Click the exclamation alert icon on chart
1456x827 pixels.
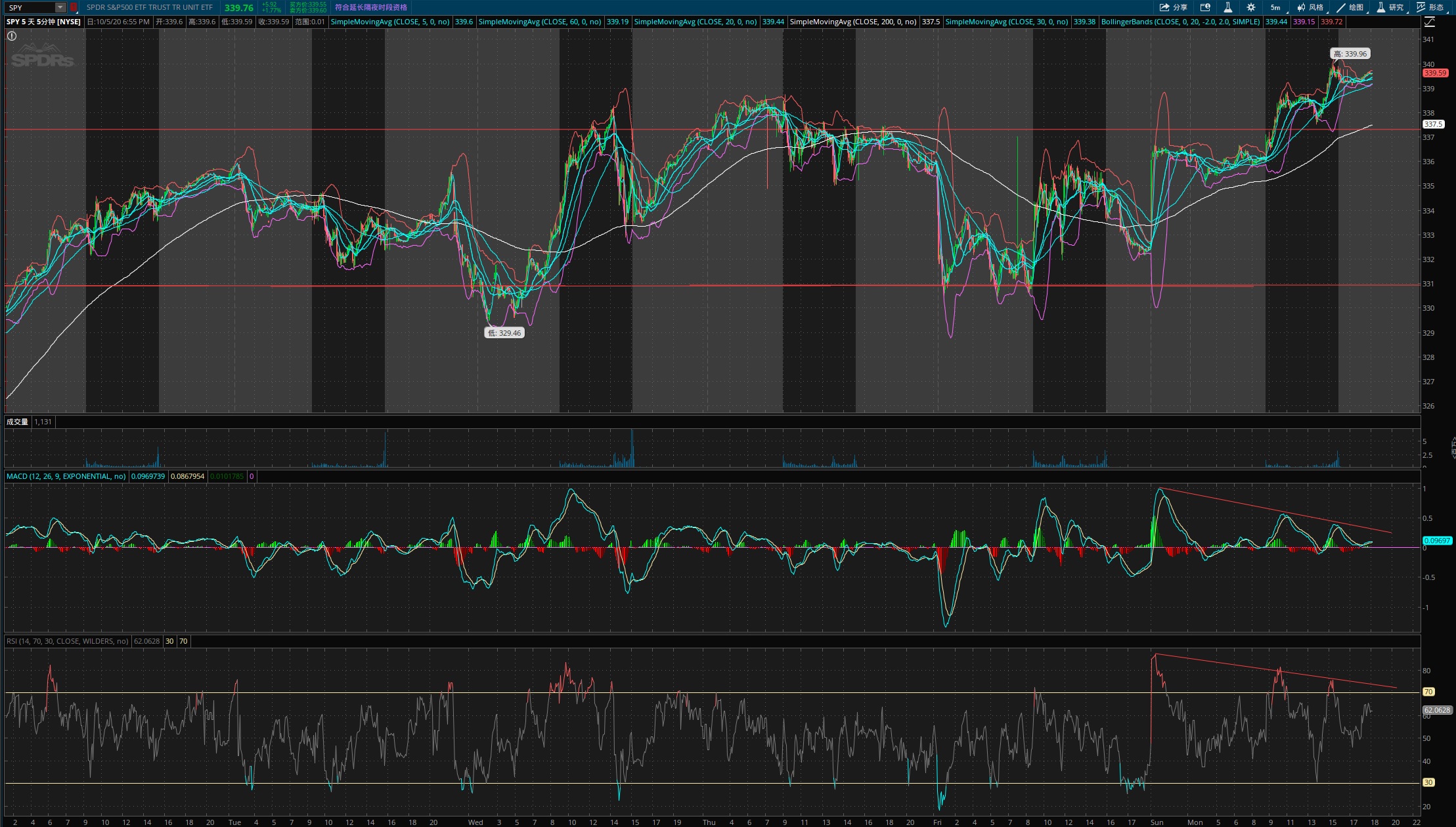point(12,36)
